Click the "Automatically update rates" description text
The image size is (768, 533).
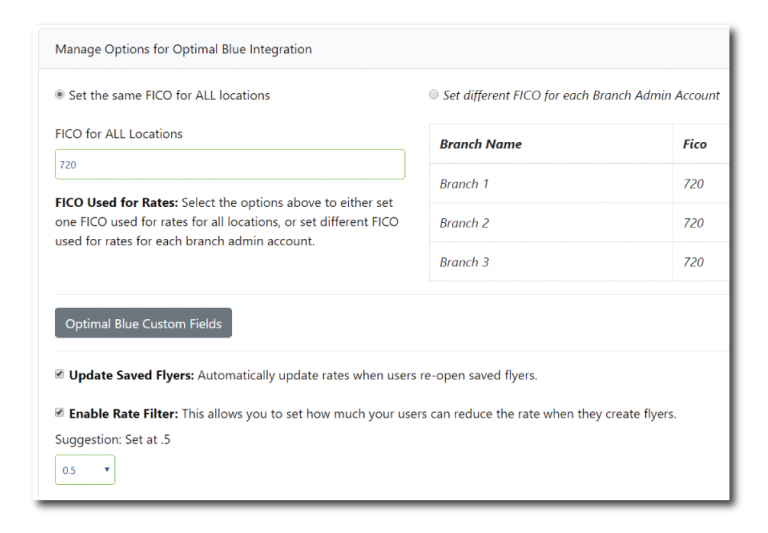(x=367, y=376)
